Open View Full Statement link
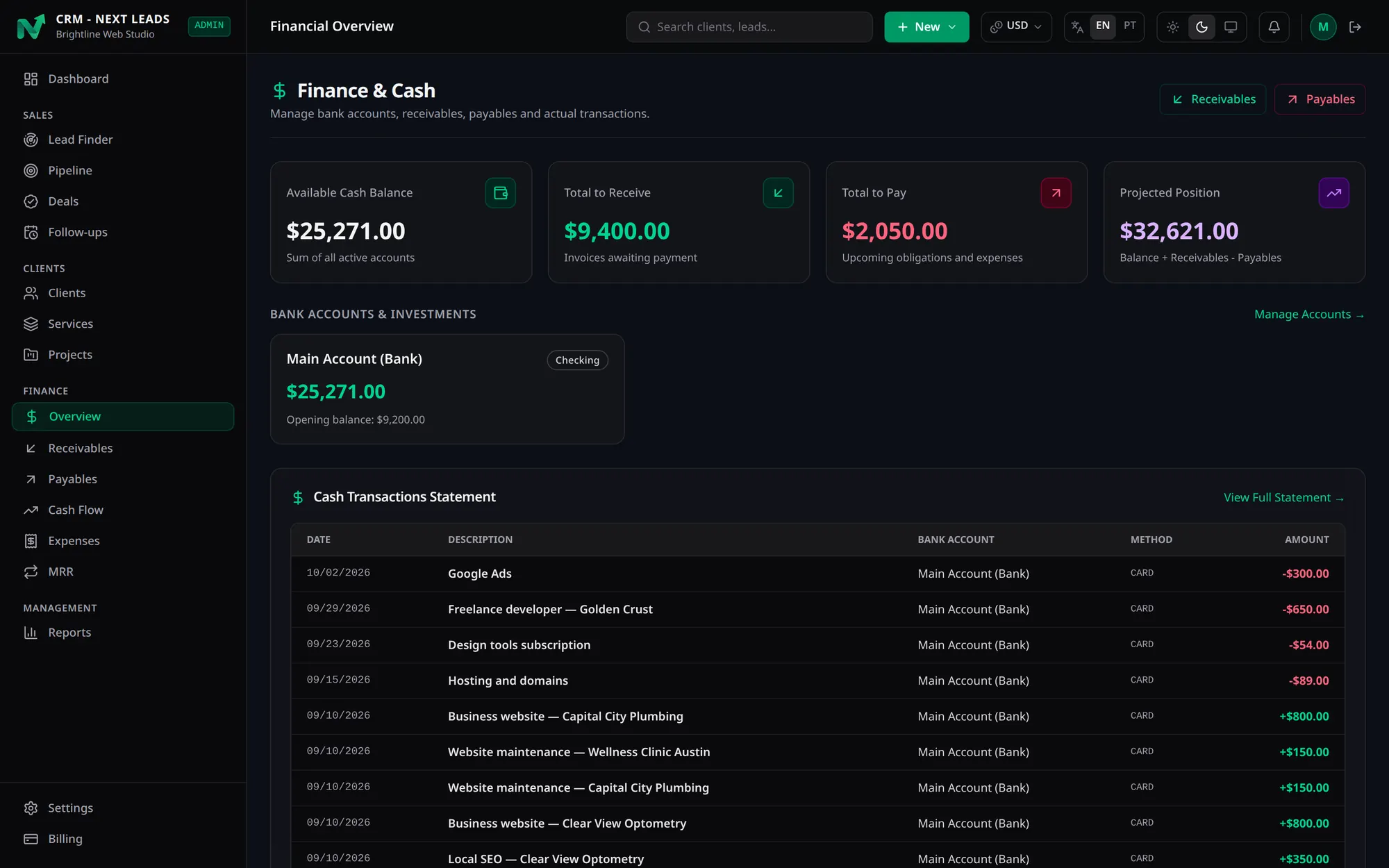Screen dimensions: 1389x868 (x=1283, y=498)
